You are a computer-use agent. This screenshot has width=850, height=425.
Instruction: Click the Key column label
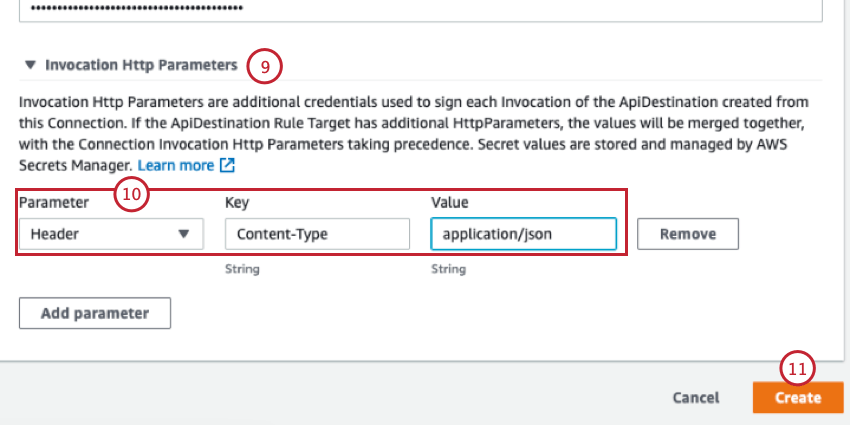point(235,202)
